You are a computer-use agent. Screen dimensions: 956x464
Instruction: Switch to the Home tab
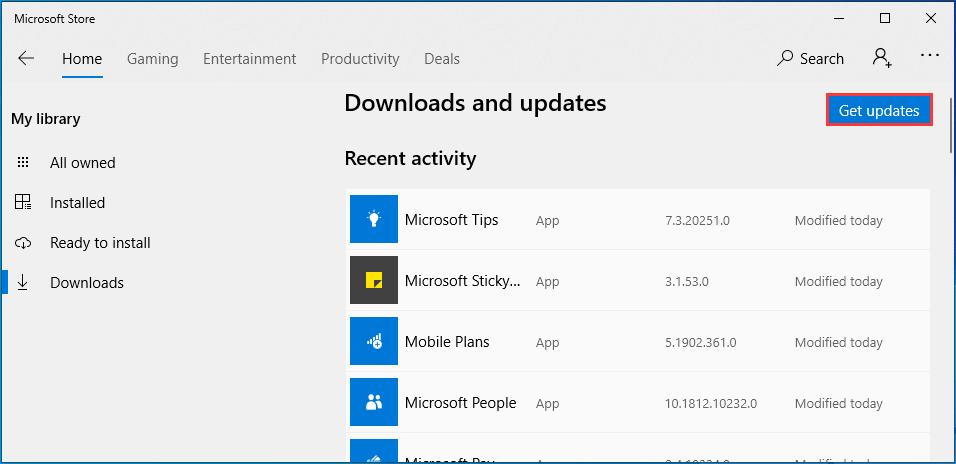pos(82,59)
